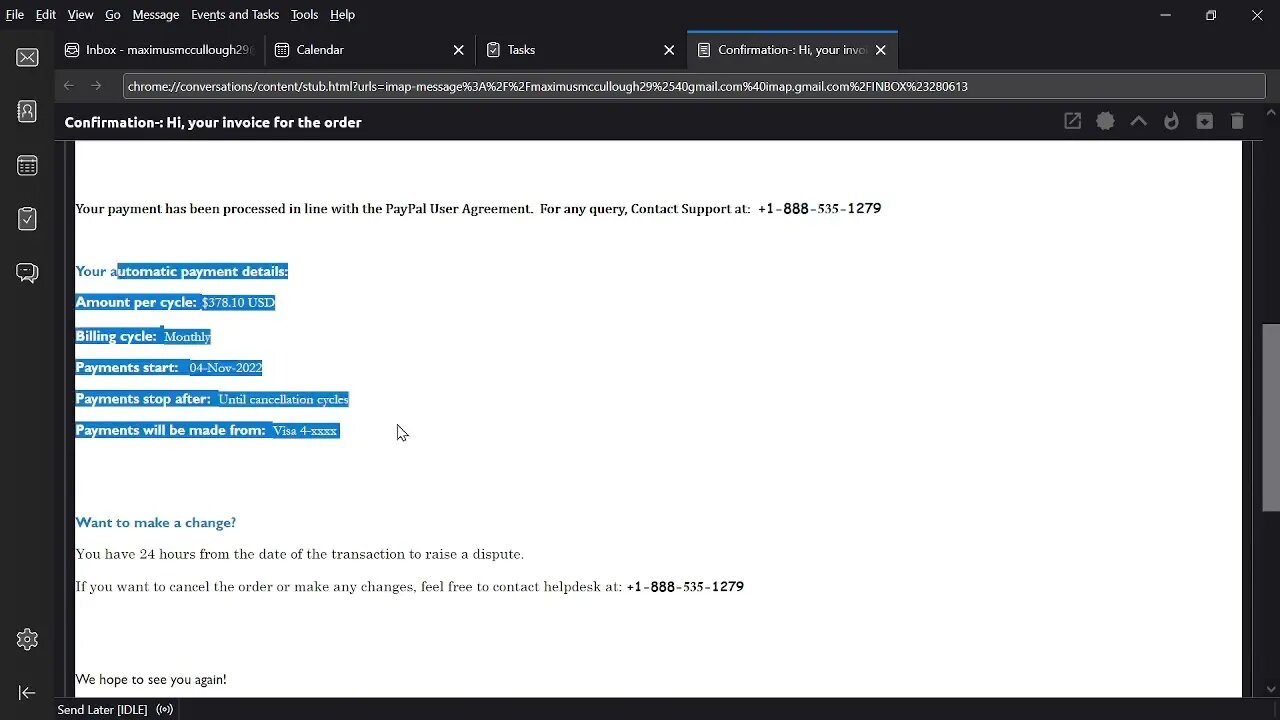
Task: Open the Go menu
Action: (113, 15)
